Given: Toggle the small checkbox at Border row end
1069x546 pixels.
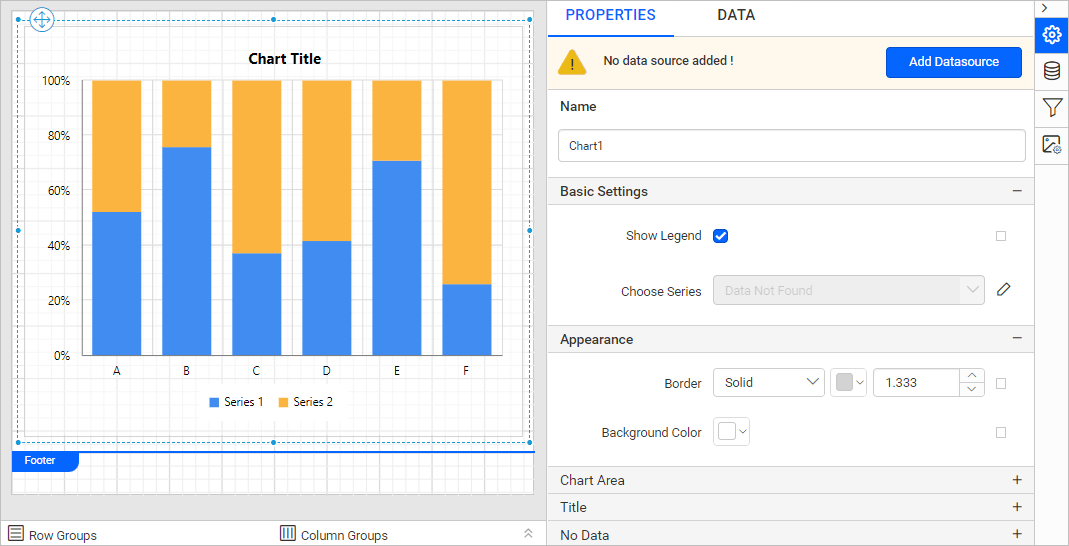Looking at the screenshot, I should [1001, 383].
